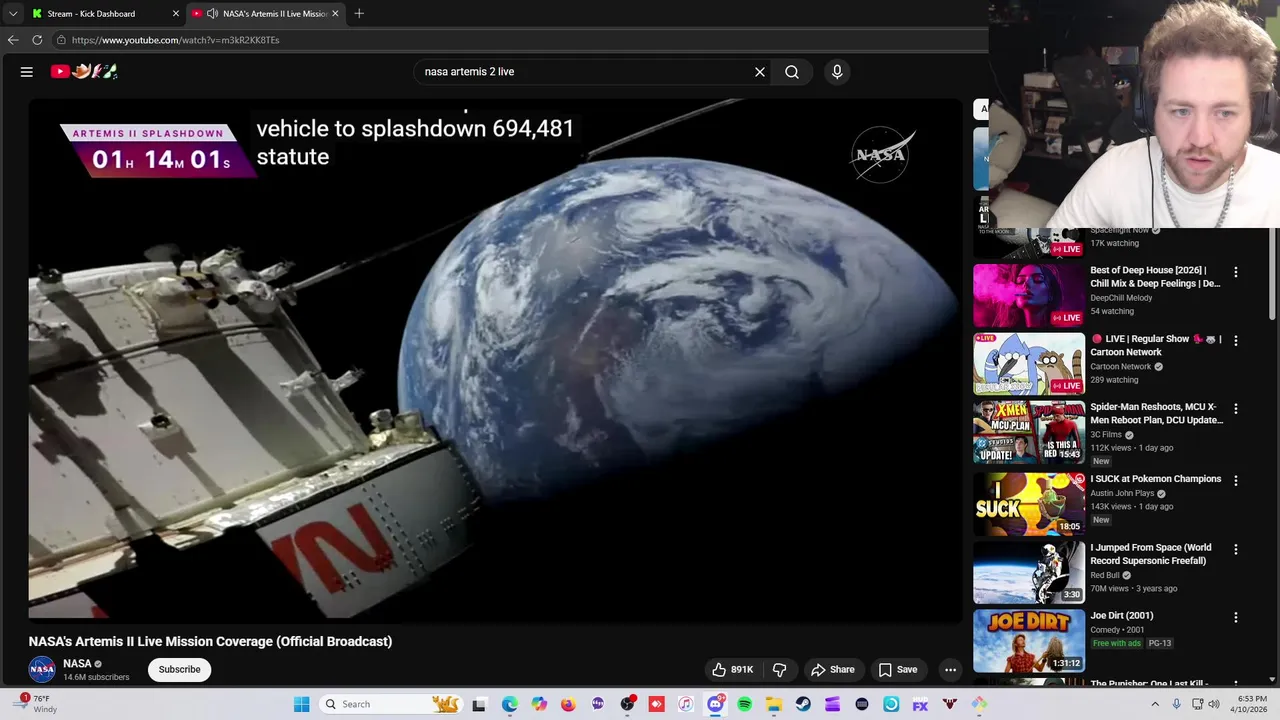This screenshot has height=720, width=1280.
Task: Open options for I SUCK at Pokemon Champions
Action: [1236, 480]
